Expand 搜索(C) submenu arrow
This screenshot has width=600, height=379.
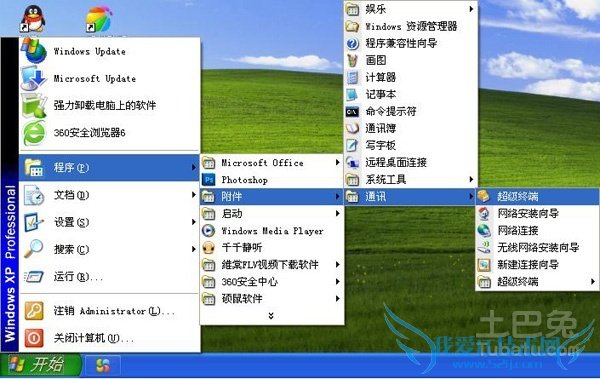click(194, 249)
